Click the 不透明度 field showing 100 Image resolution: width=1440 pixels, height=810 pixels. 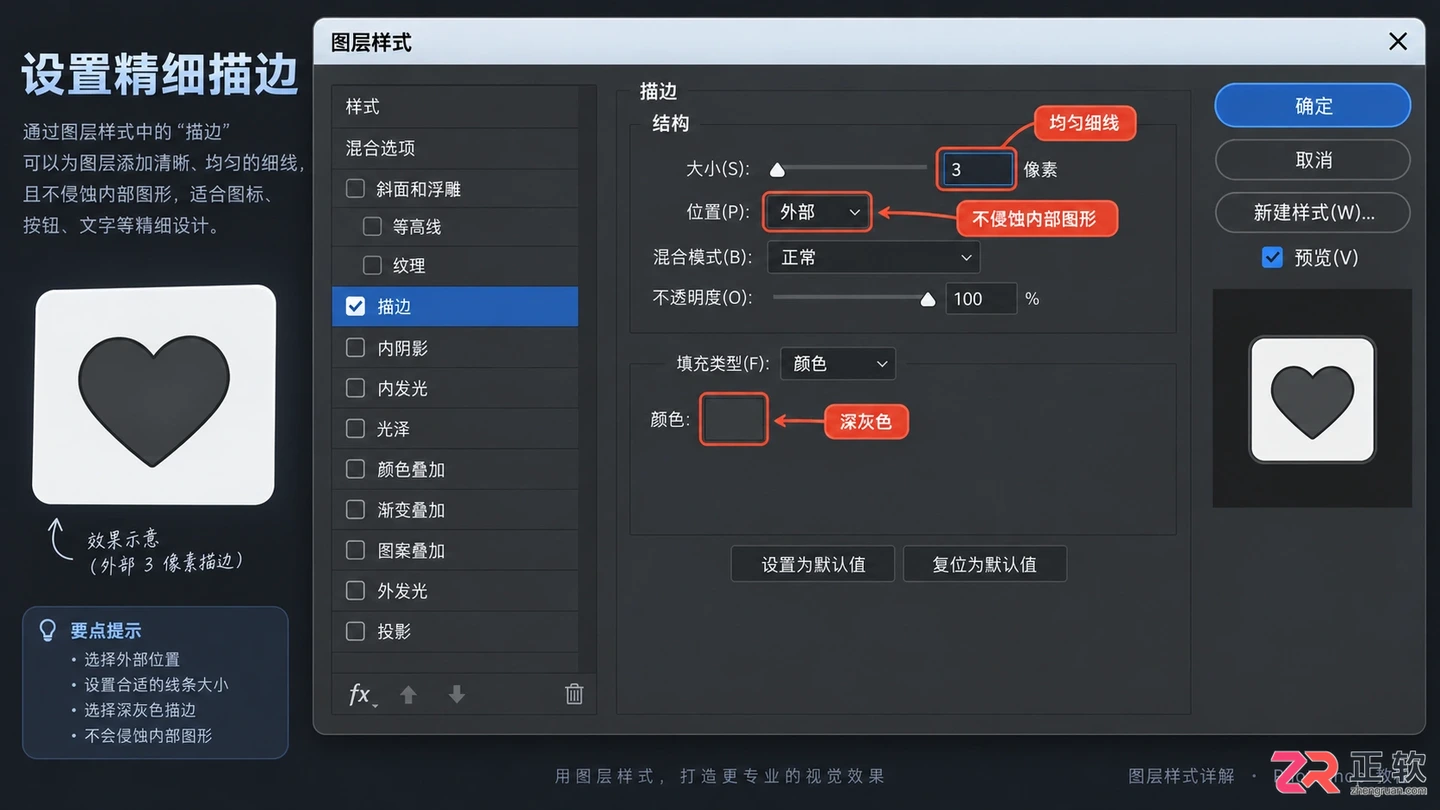click(981, 298)
